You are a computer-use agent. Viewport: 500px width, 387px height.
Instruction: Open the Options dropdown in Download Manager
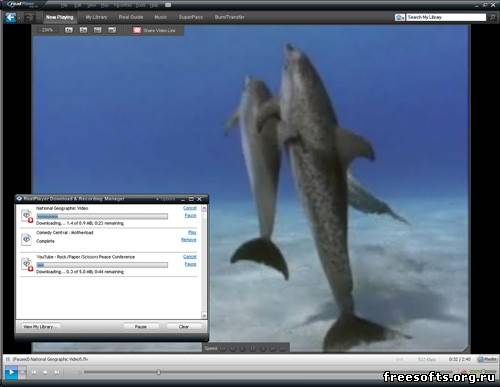pyautogui.click(x=166, y=199)
